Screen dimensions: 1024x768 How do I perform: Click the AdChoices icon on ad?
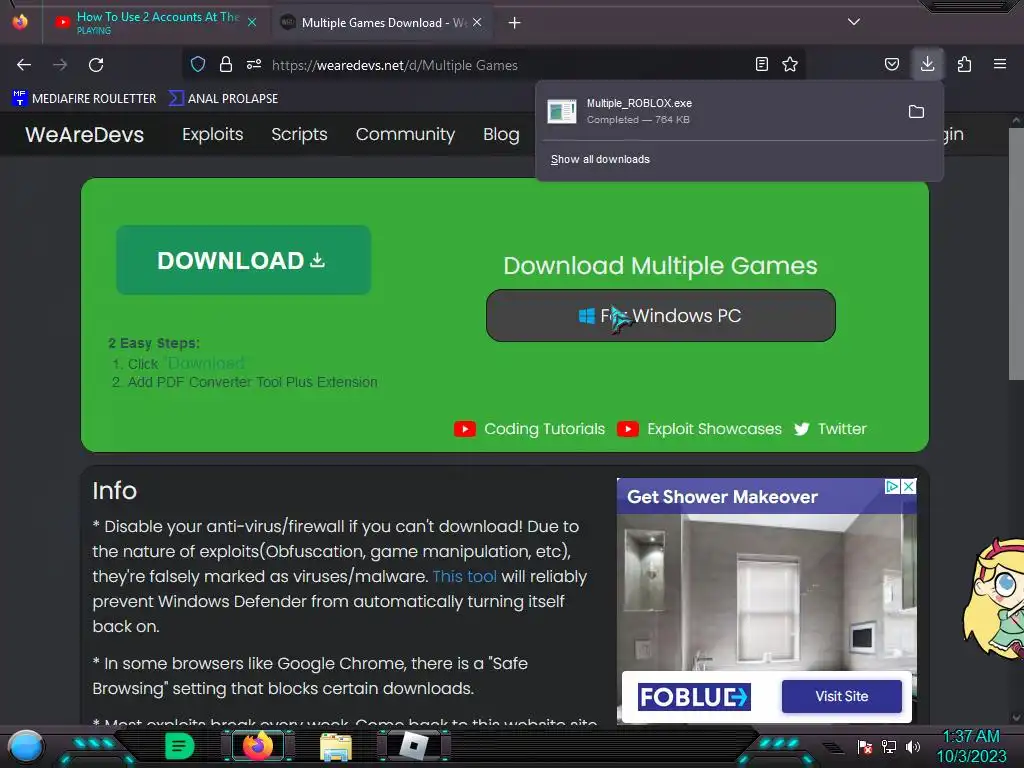click(892, 487)
